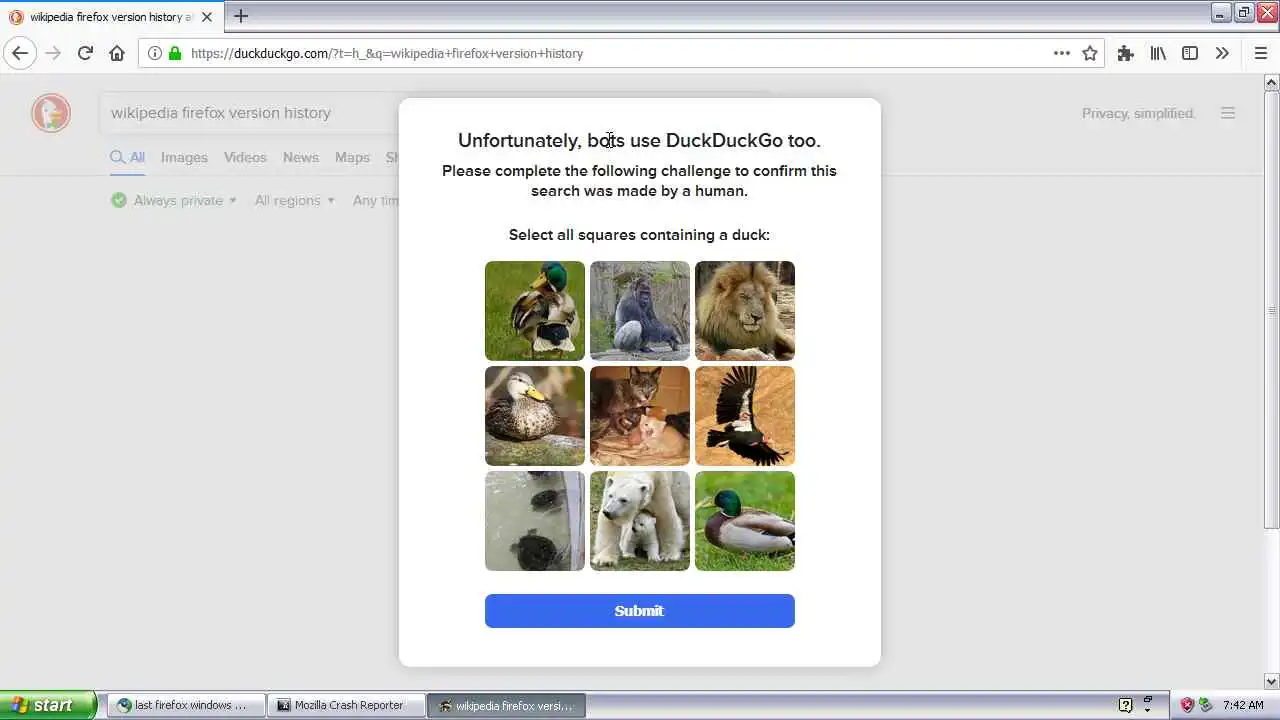Click the red shield tray icon
This screenshot has height=720, width=1280.
tap(1187, 705)
